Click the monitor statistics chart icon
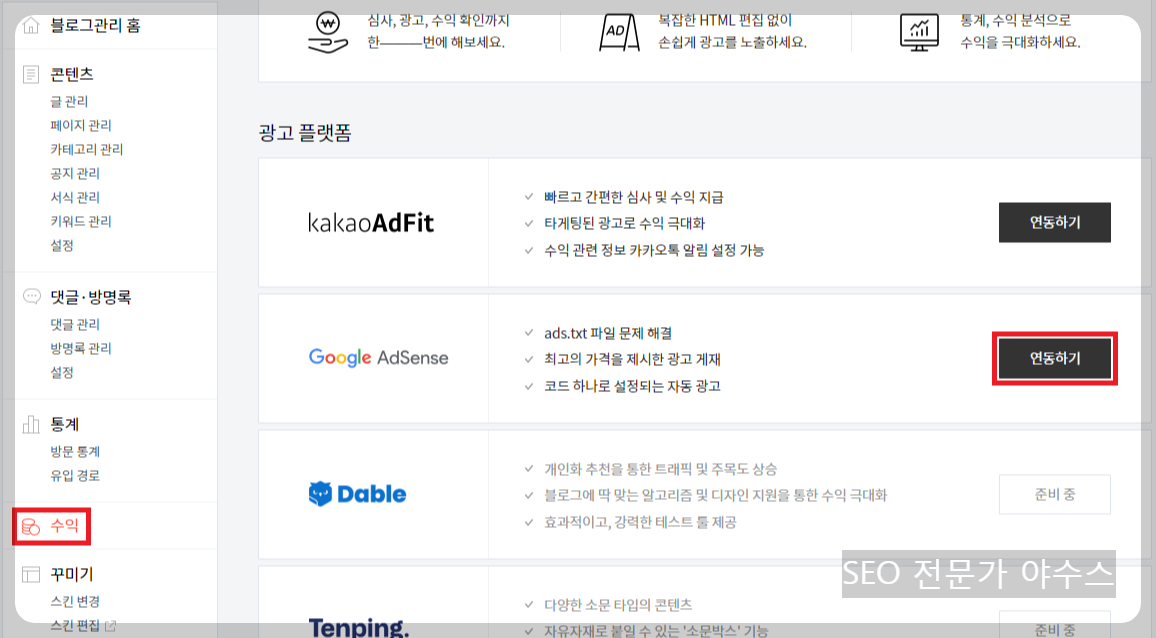The width and height of the screenshot is (1156, 638). 919,32
